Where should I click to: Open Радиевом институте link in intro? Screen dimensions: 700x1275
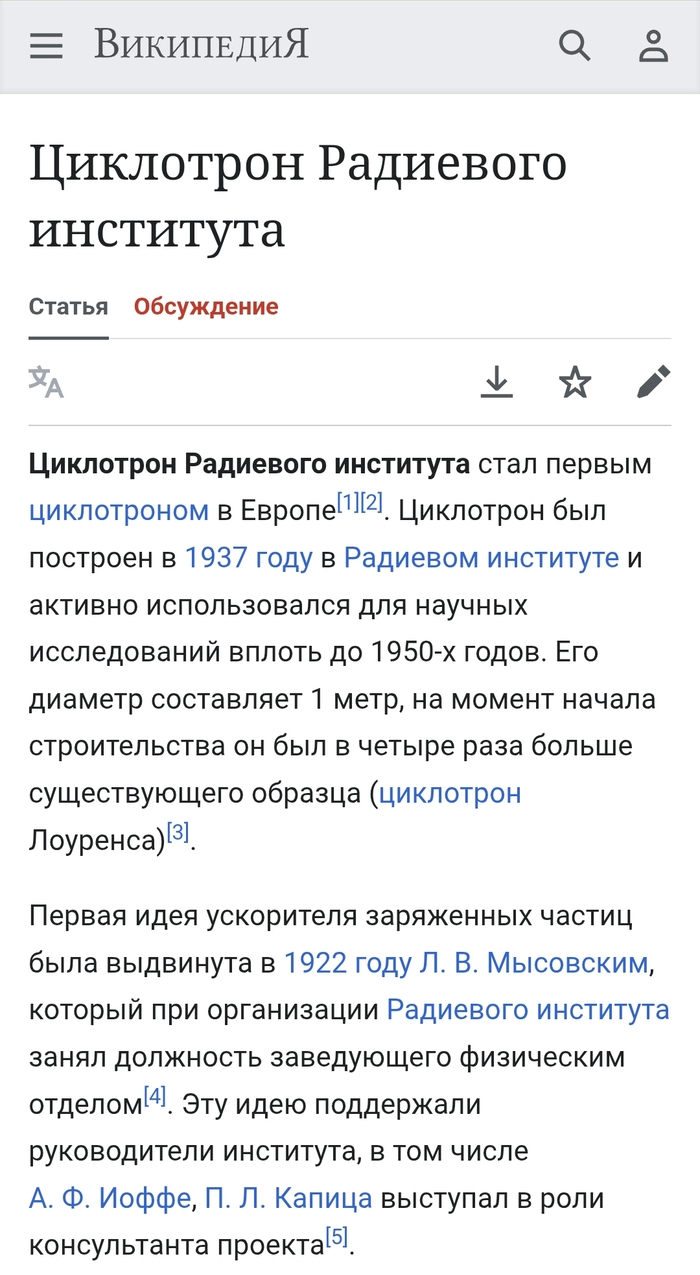(481, 558)
